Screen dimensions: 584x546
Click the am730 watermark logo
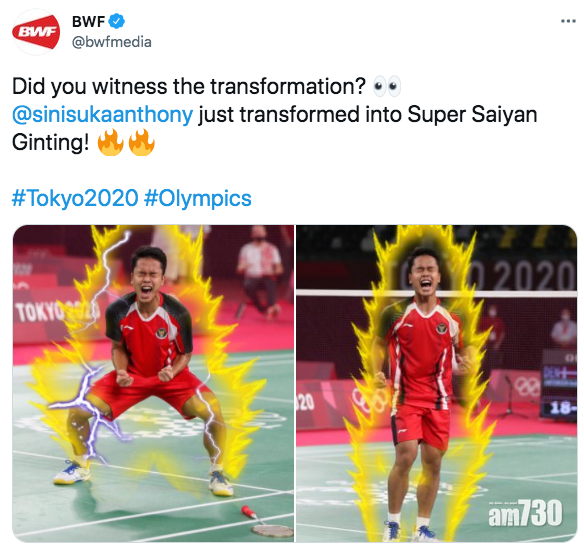[x=525, y=514]
